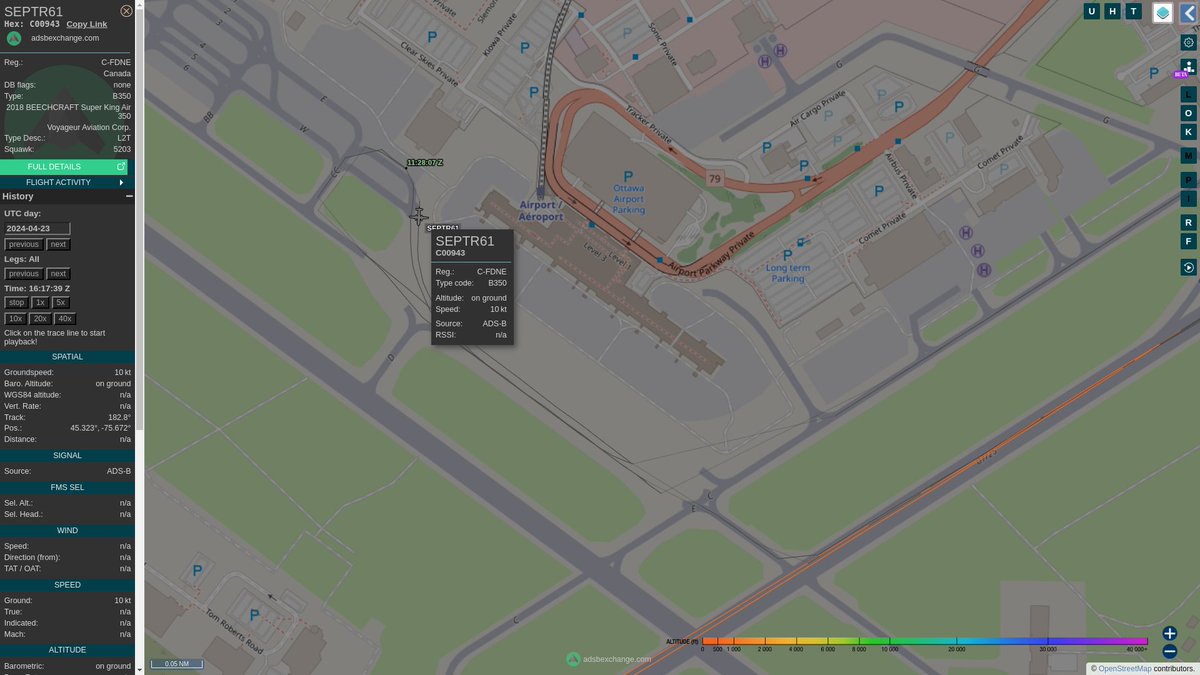Stop the trace playback
Screen dimensions: 1200x675
pos(16,302)
